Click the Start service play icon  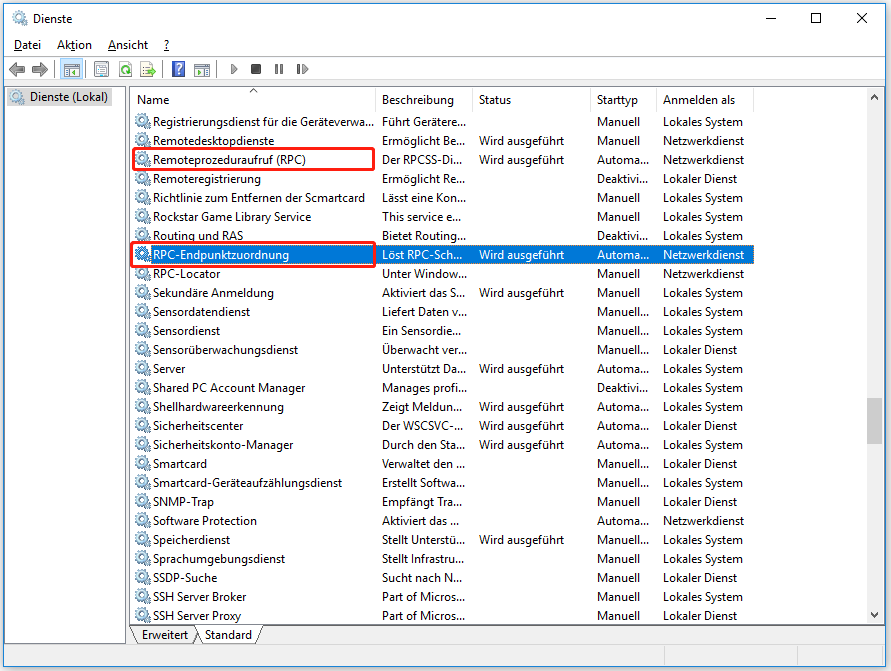(234, 69)
